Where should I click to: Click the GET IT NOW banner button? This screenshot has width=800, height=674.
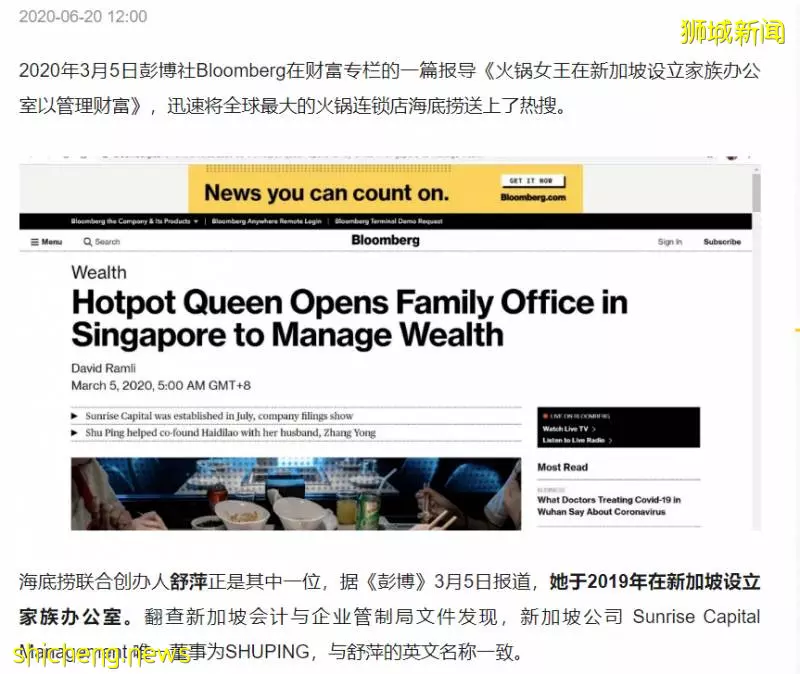click(x=531, y=181)
